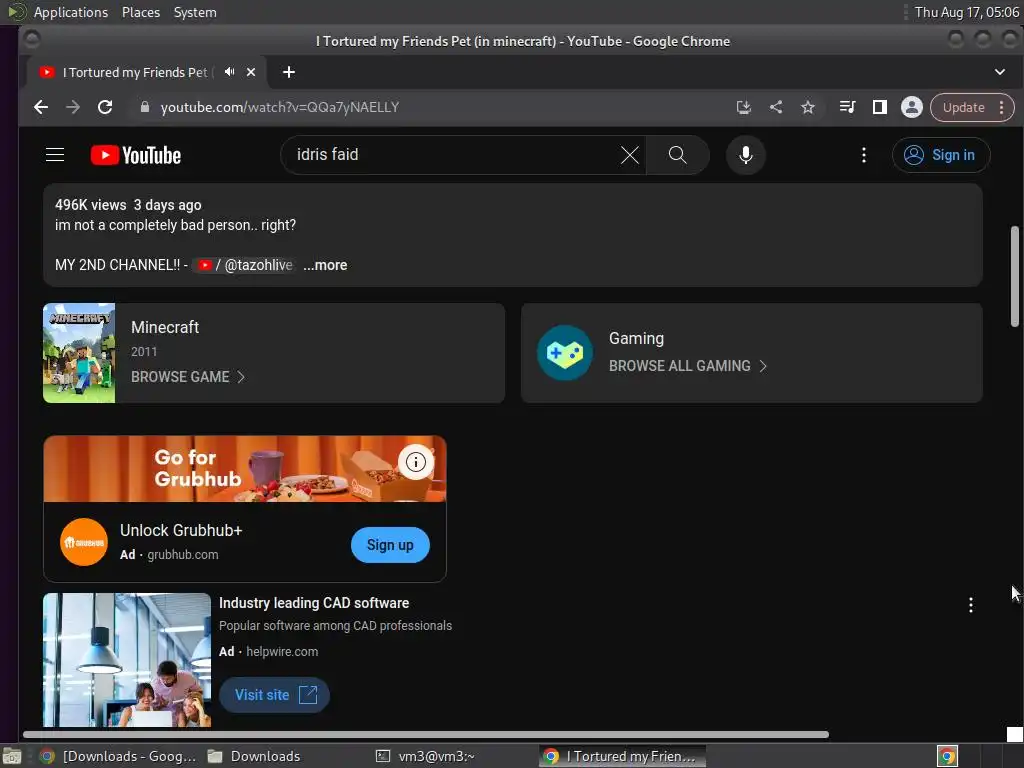Click the address bar URL

pyautogui.click(x=280, y=107)
